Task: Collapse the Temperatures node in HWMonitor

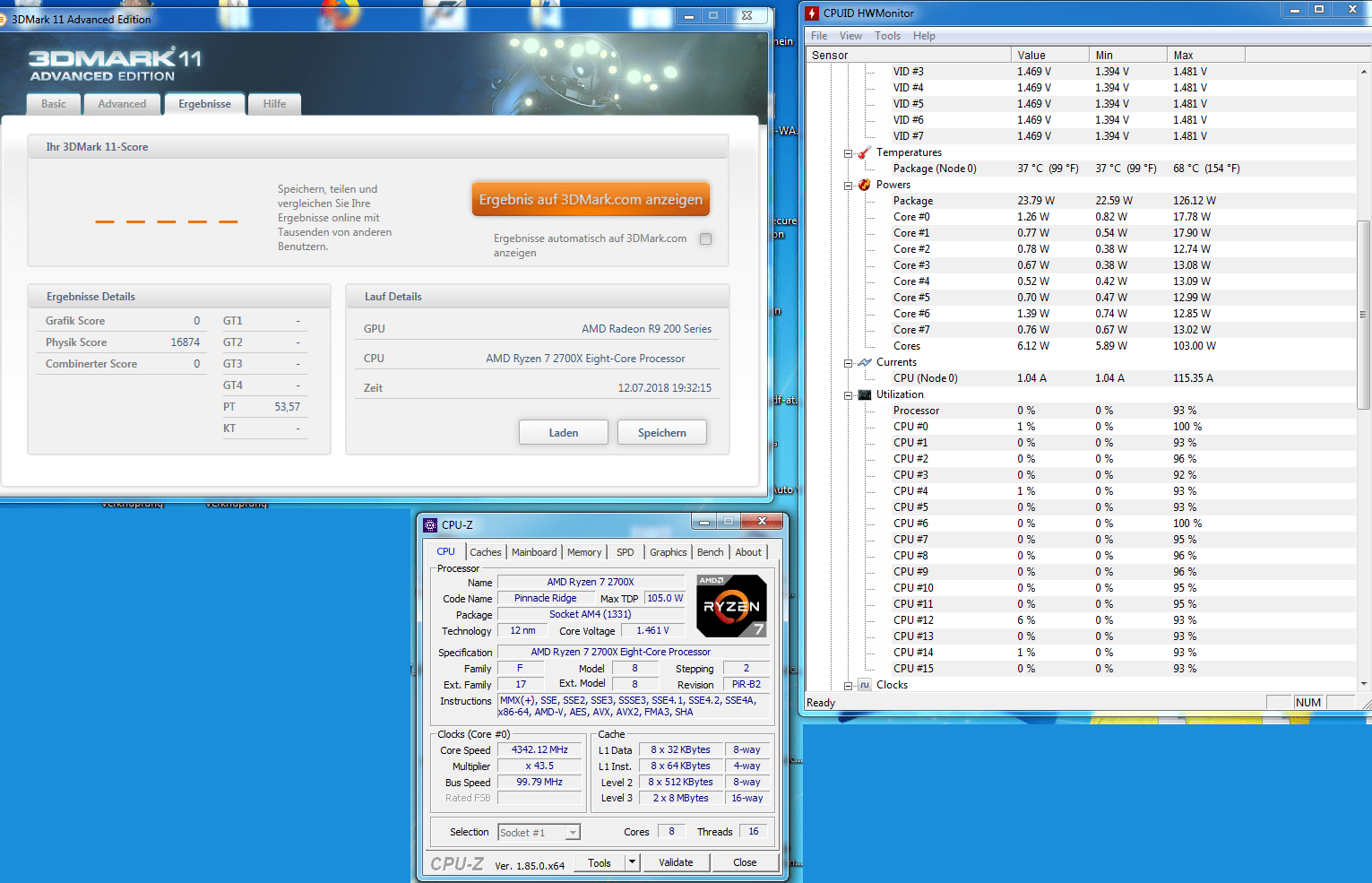Action: [849, 153]
